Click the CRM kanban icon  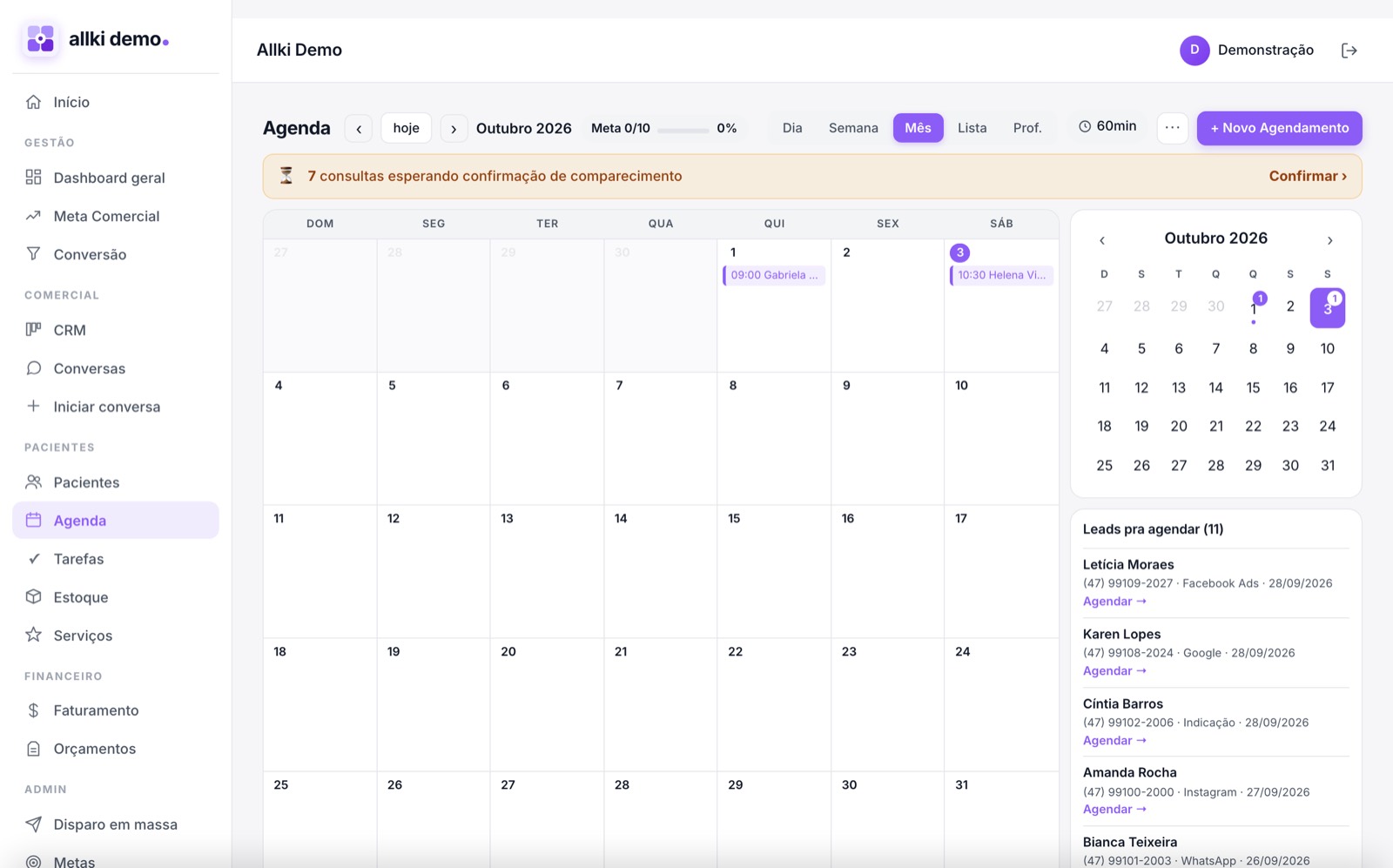pos(33,330)
